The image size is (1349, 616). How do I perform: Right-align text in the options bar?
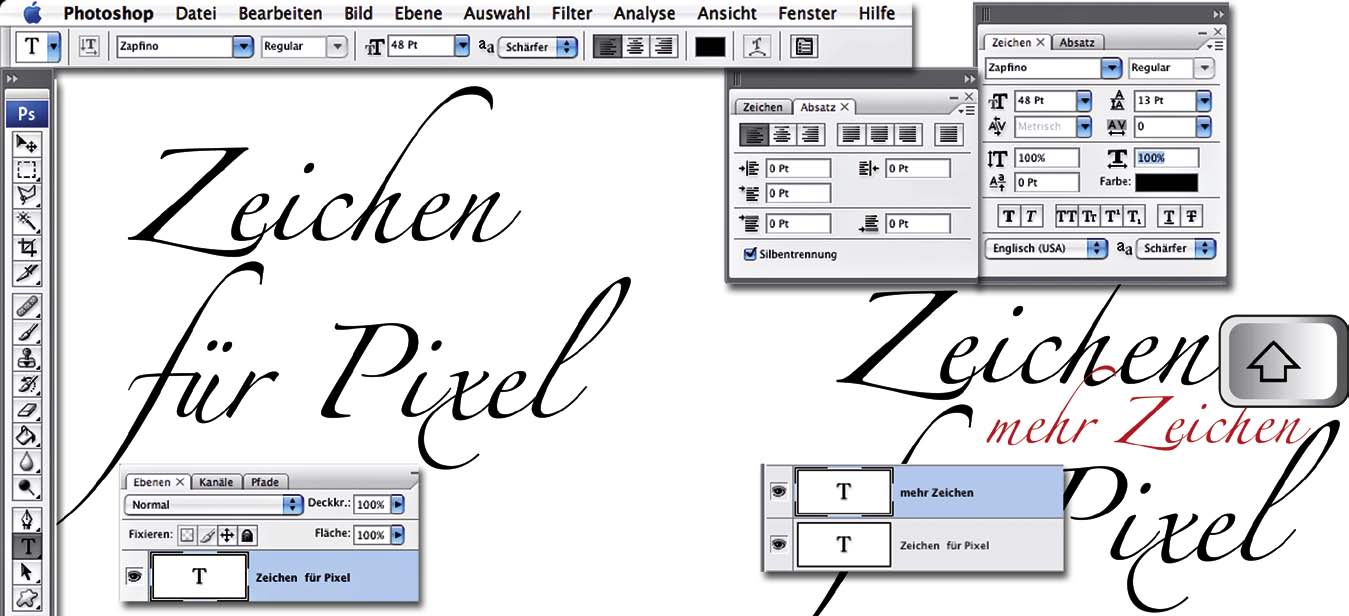point(664,47)
